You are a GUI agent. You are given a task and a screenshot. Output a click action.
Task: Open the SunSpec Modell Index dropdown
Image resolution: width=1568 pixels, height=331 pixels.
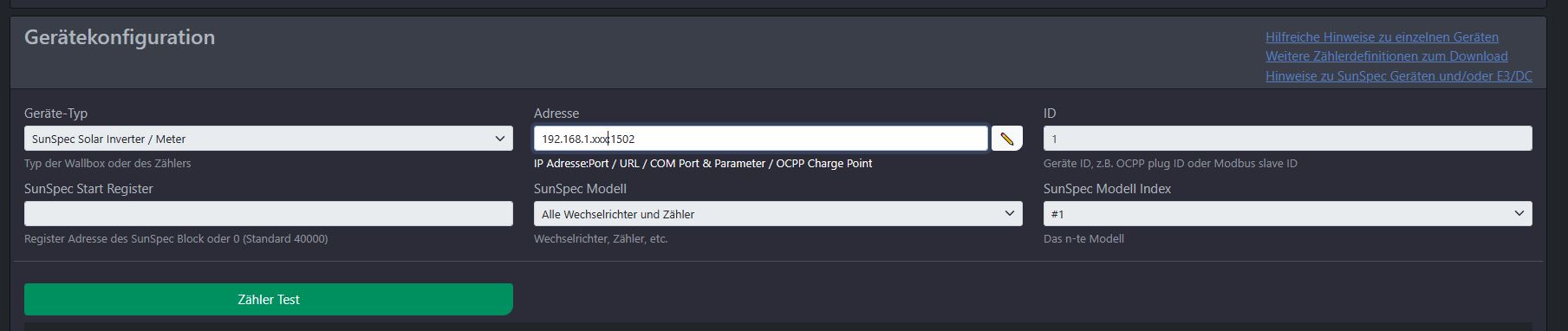tap(1287, 214)
